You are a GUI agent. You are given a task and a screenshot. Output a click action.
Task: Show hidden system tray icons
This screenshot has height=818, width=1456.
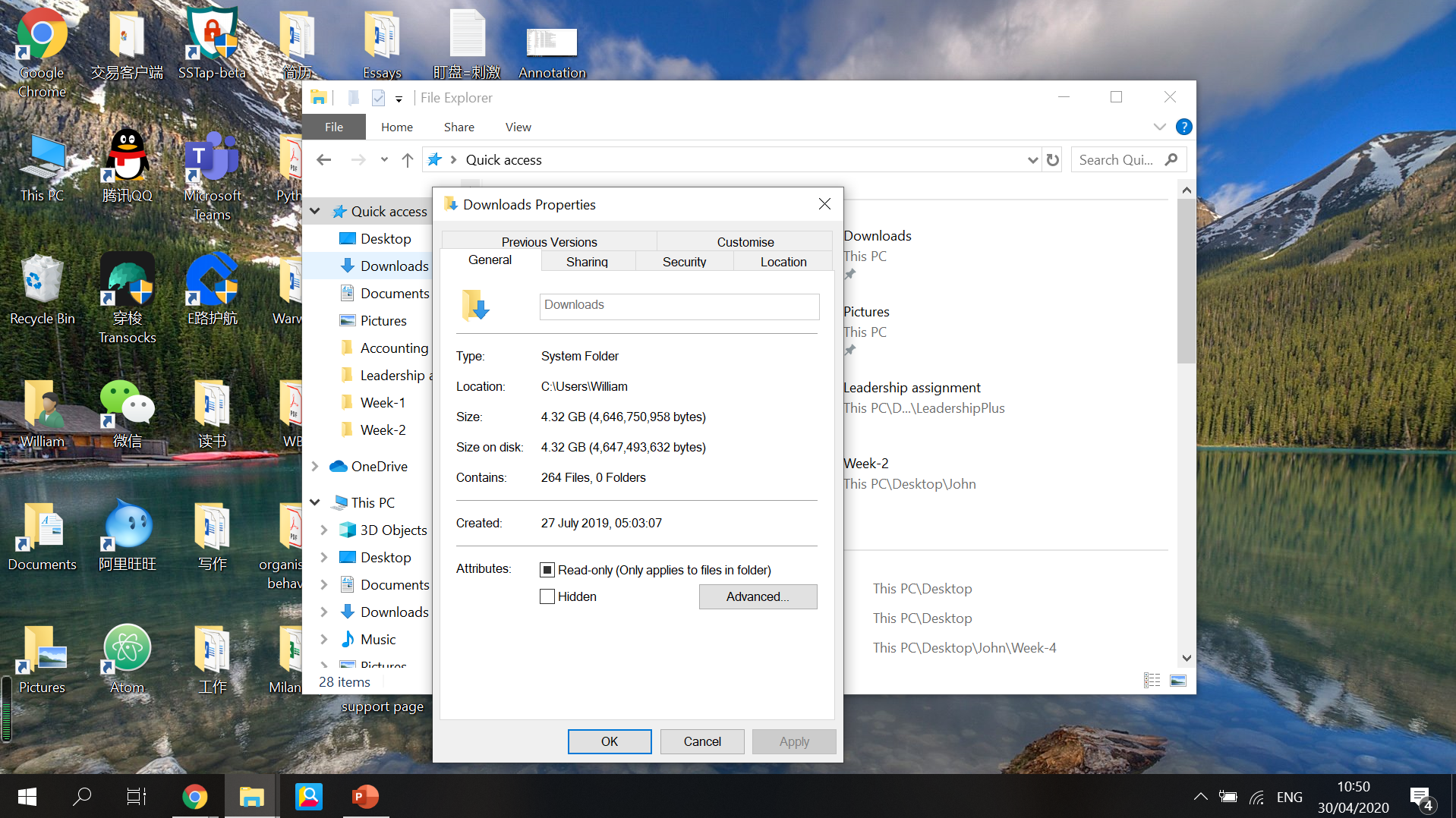[1200, 797]
